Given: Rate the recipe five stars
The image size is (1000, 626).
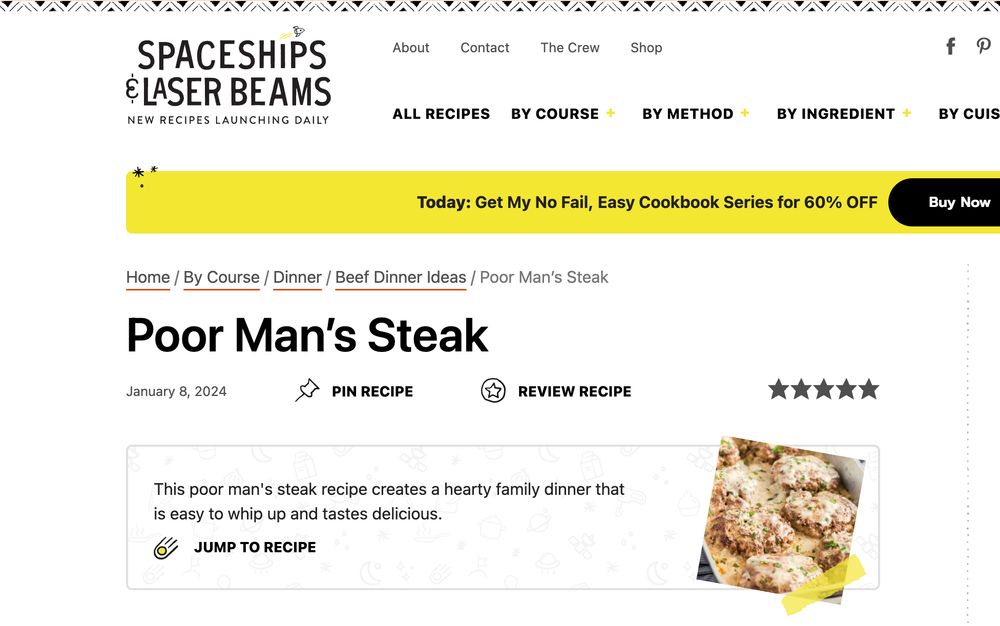Looking at the screenshot, I should (x=870, y=389).
